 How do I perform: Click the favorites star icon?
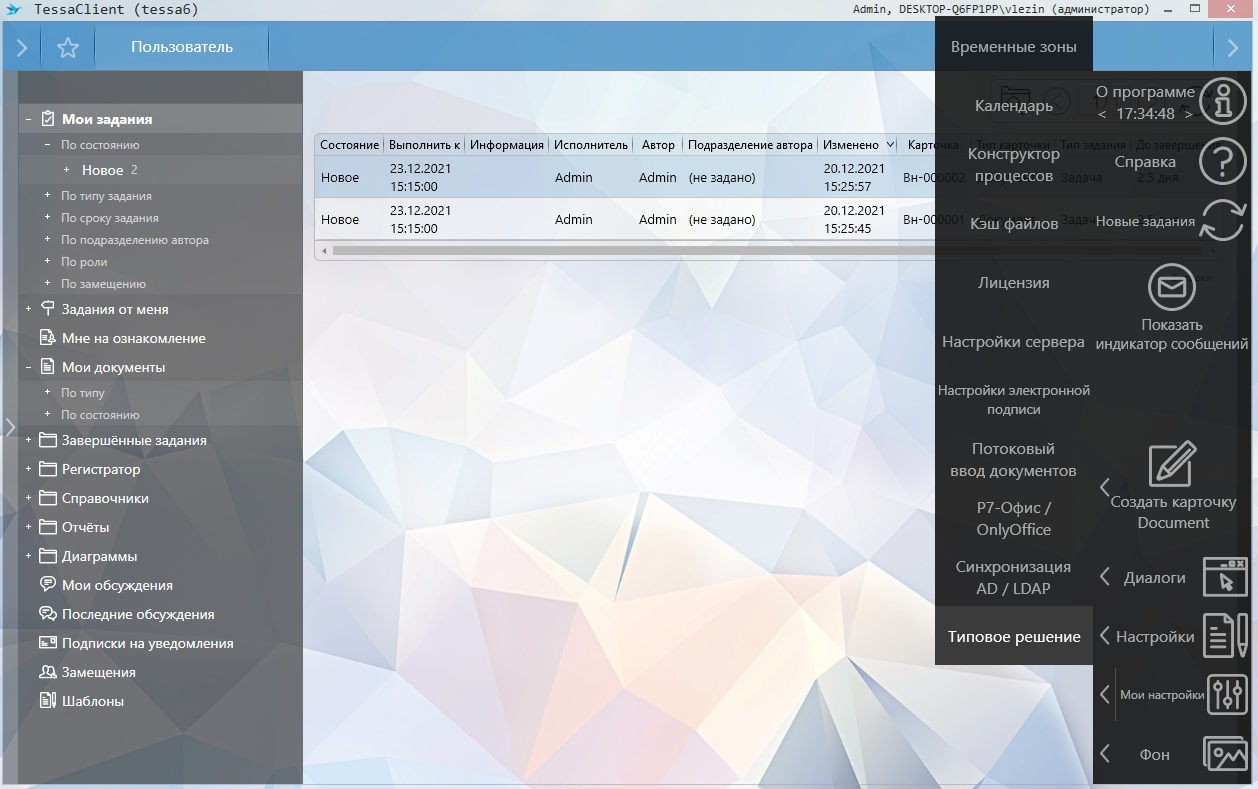[x=68, y=47]
